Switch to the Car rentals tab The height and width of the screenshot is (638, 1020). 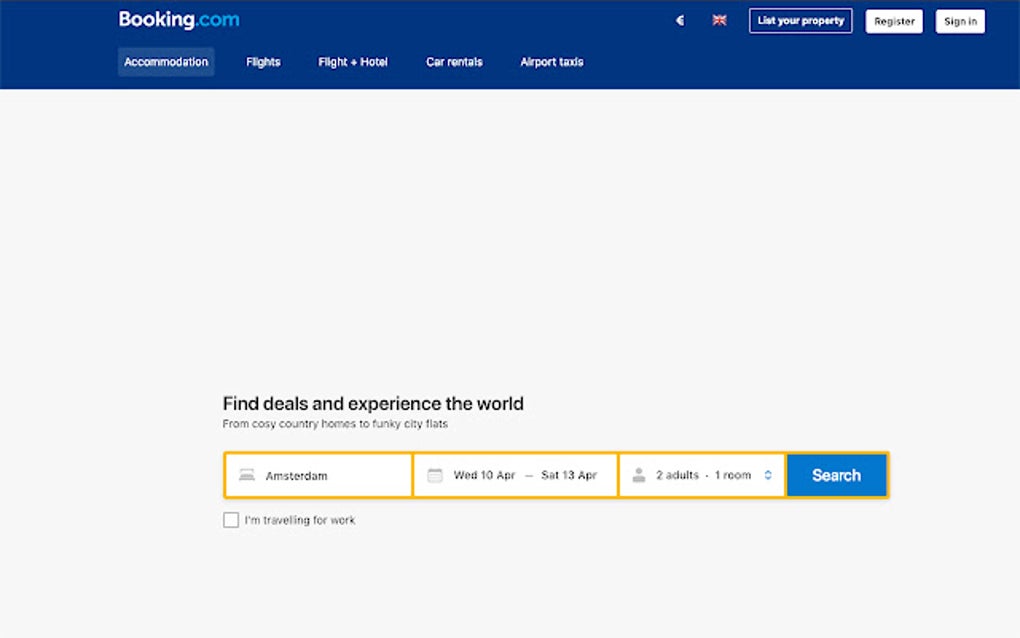pyautogui.click(x=454, y=61)
